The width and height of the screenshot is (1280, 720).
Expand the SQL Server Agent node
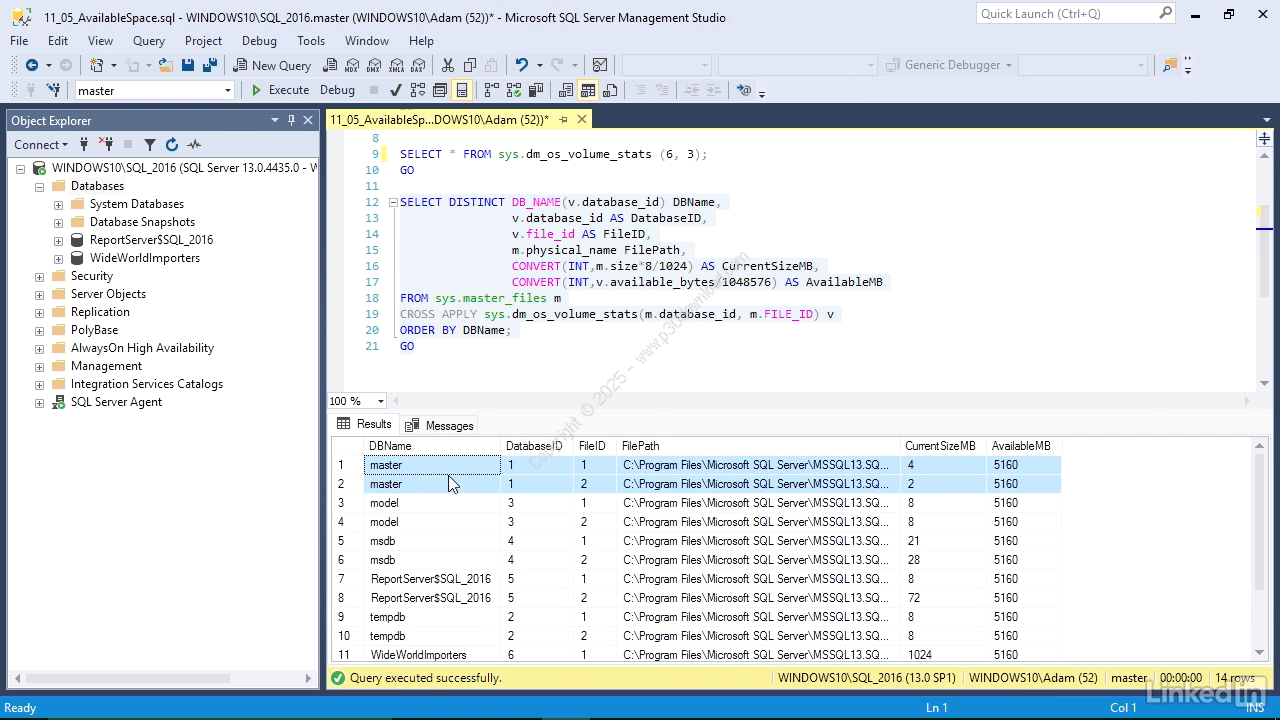pos(39,402)
